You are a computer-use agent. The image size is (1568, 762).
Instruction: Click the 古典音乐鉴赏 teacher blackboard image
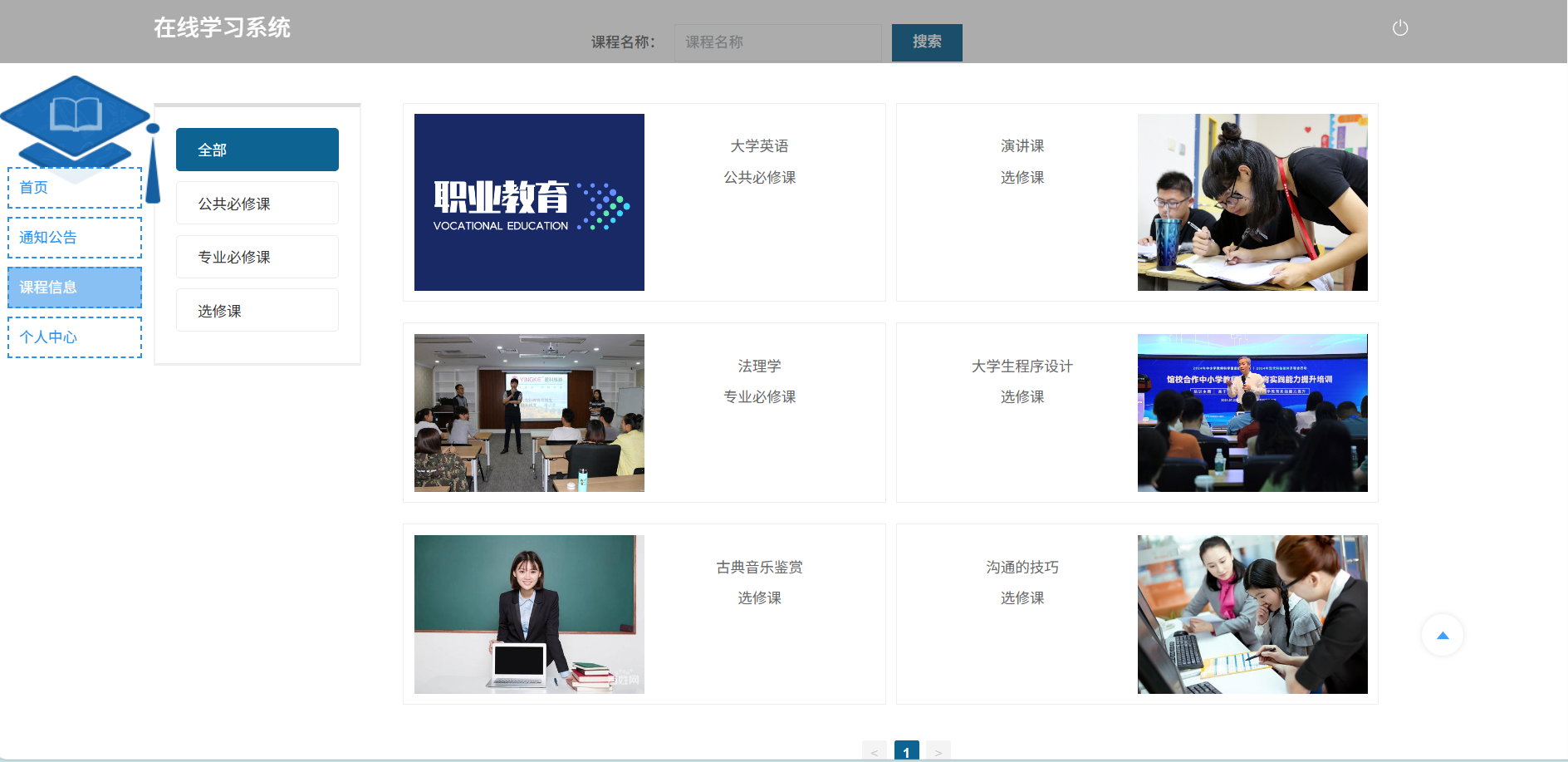click(x=529, y=614)
